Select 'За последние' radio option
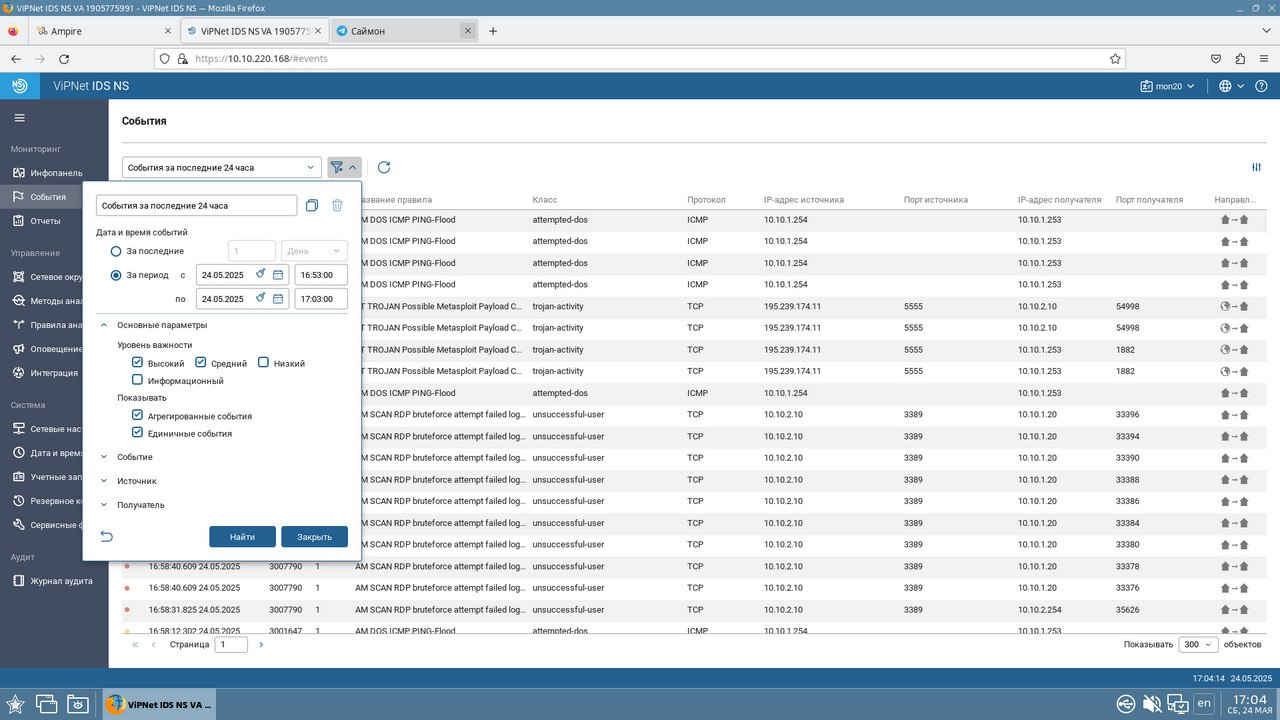This screenshot has height=720, width=1280. pyautogui.click(x=116, y=251)
